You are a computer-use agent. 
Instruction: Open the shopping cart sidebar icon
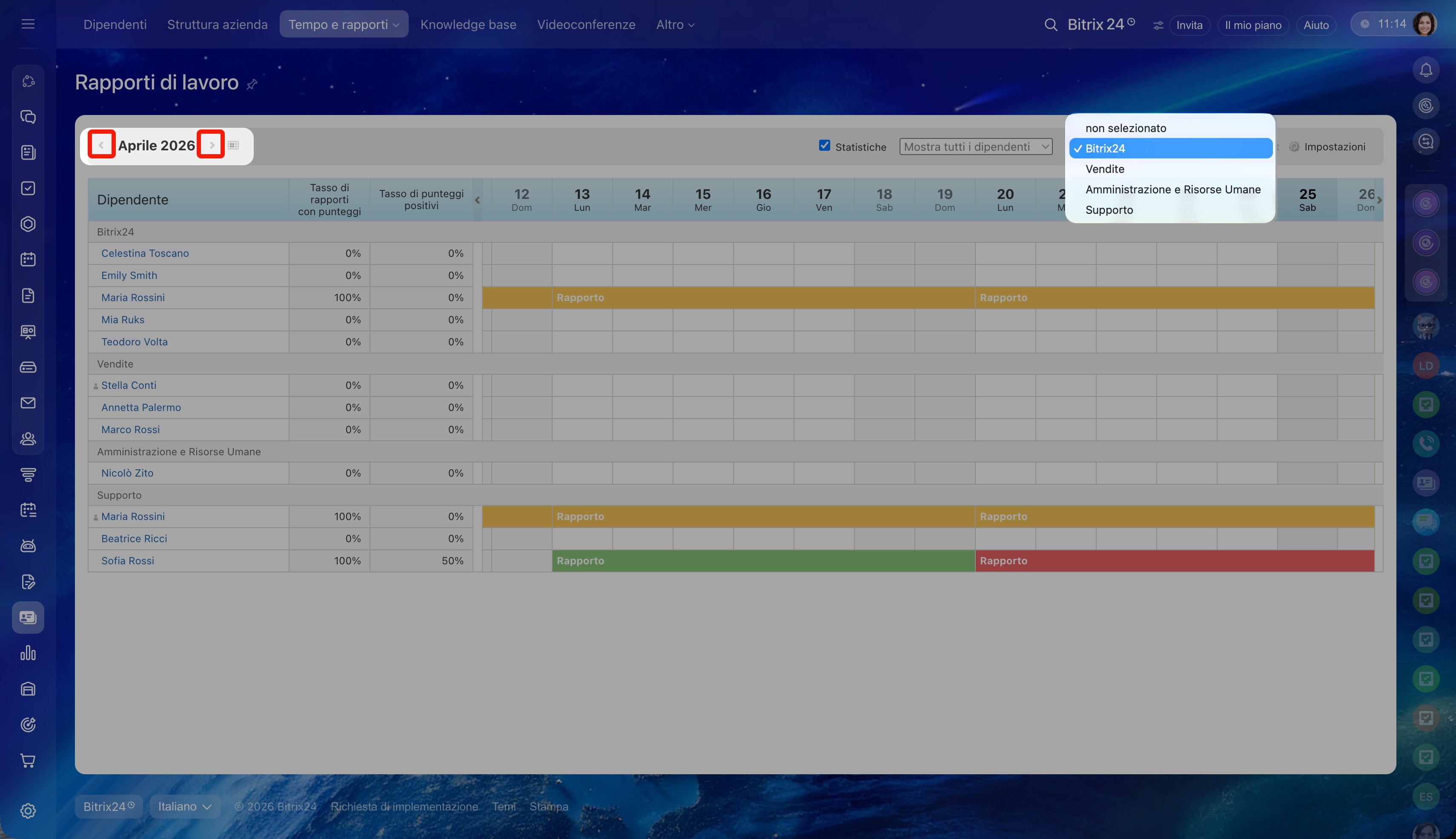pyautogui.click(x=28, y=761)
